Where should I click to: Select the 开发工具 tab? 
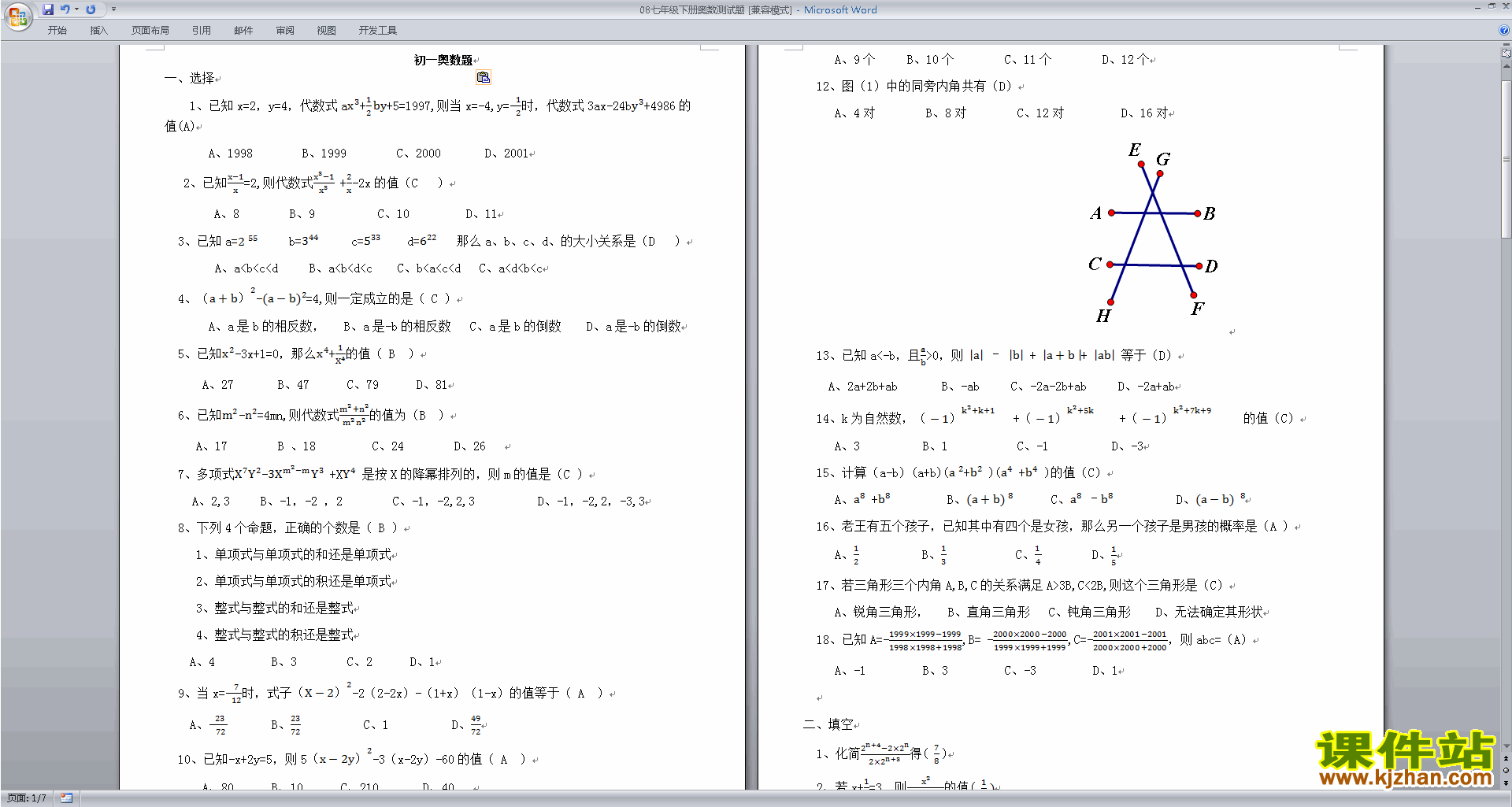click(x=378, y=31)
